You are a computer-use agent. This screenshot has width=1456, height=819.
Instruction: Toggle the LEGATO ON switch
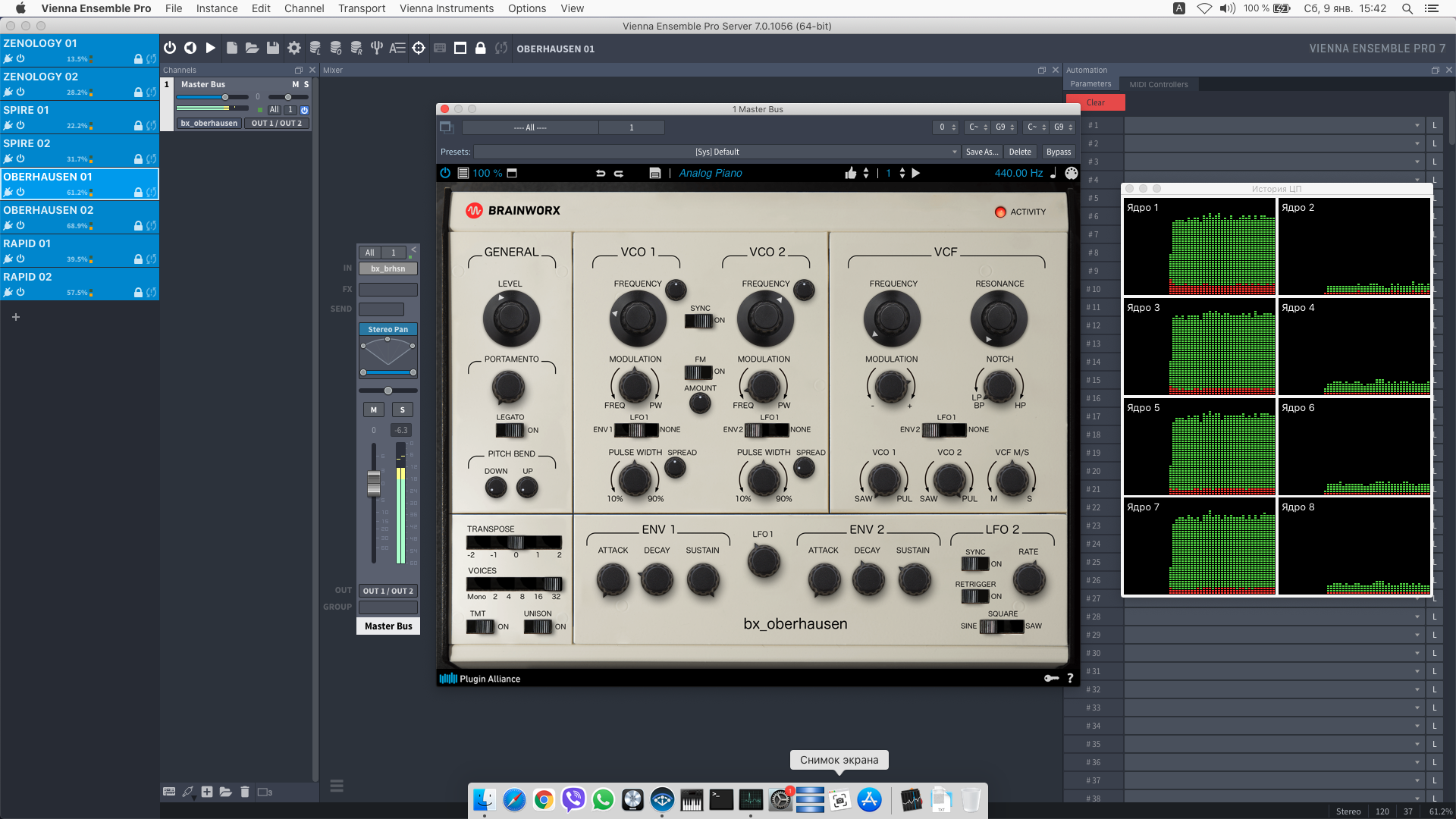[x=510, y=431]
